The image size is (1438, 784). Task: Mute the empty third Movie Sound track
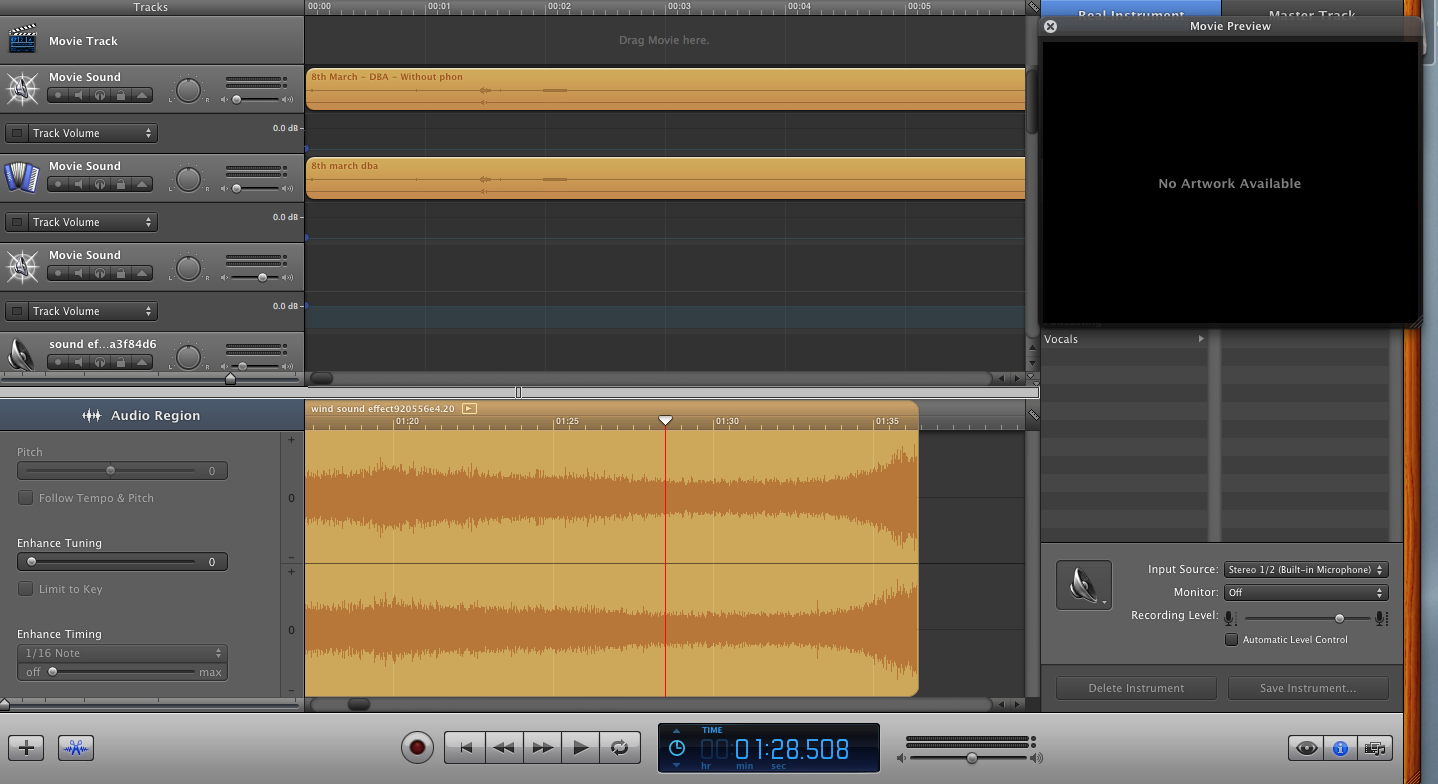coord(79,273)
